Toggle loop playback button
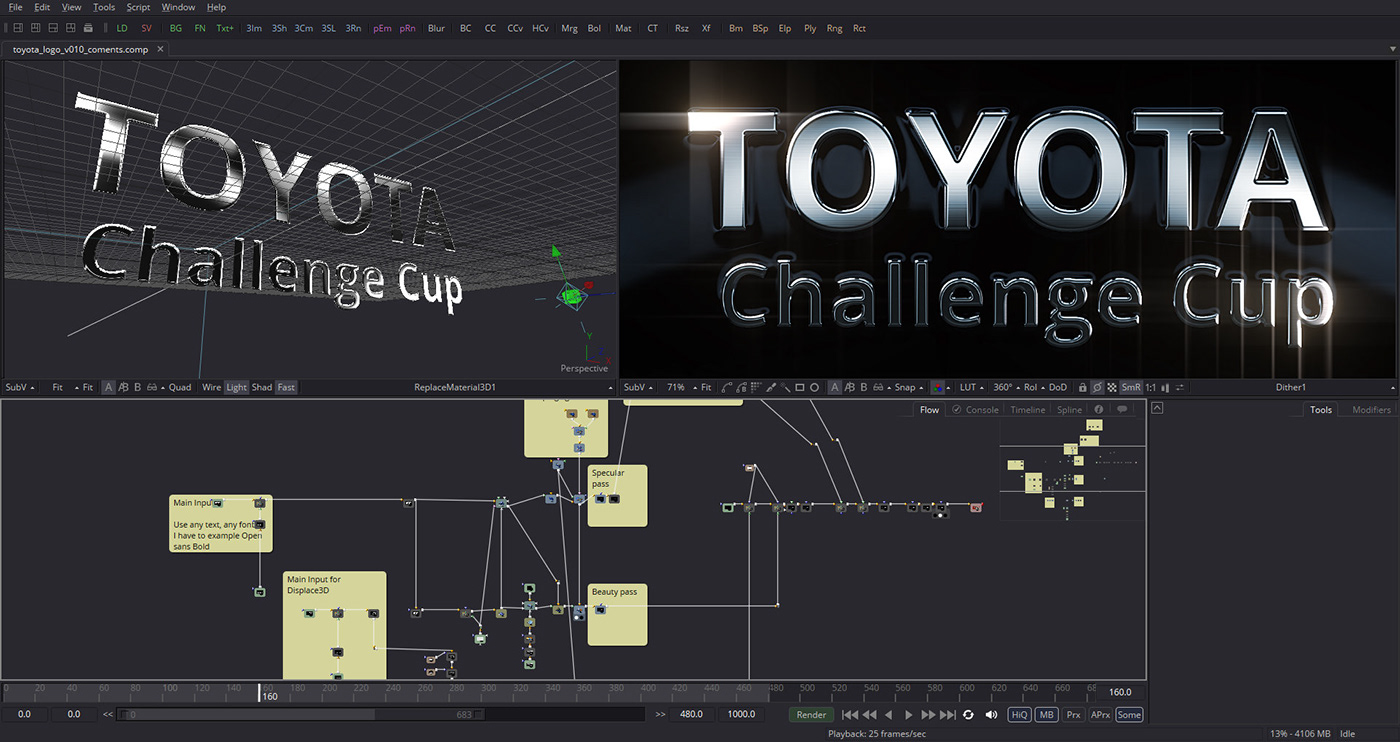1400x742 pixels. click(968, 715)
